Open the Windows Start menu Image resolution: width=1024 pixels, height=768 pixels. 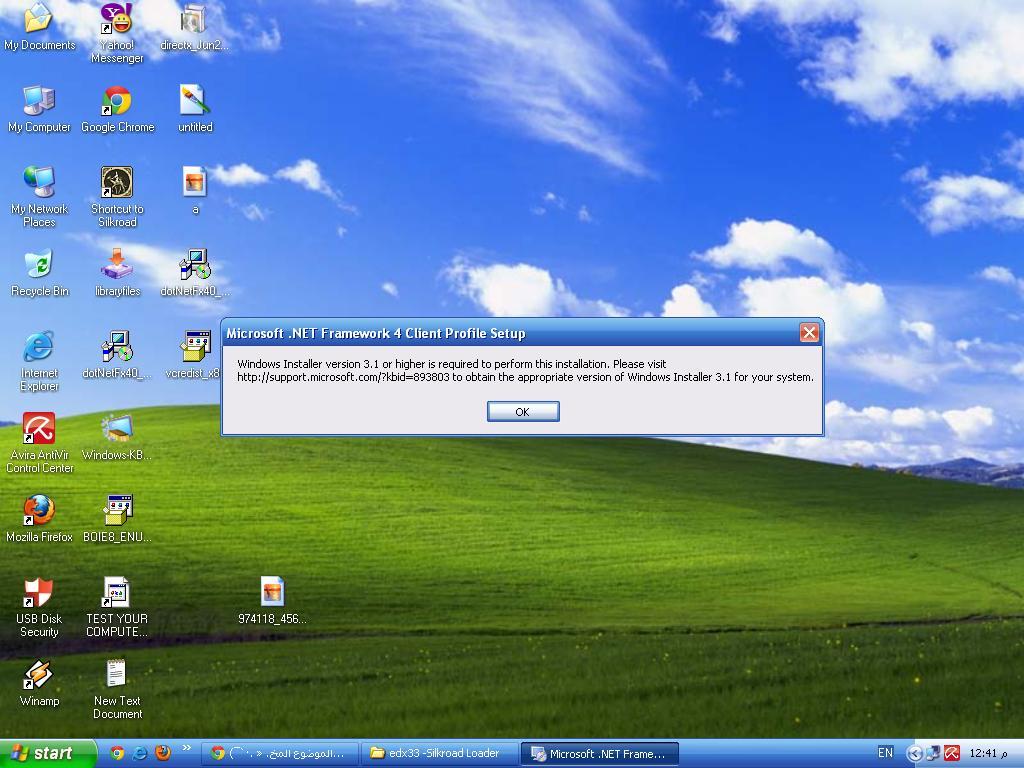pos(48,754)
